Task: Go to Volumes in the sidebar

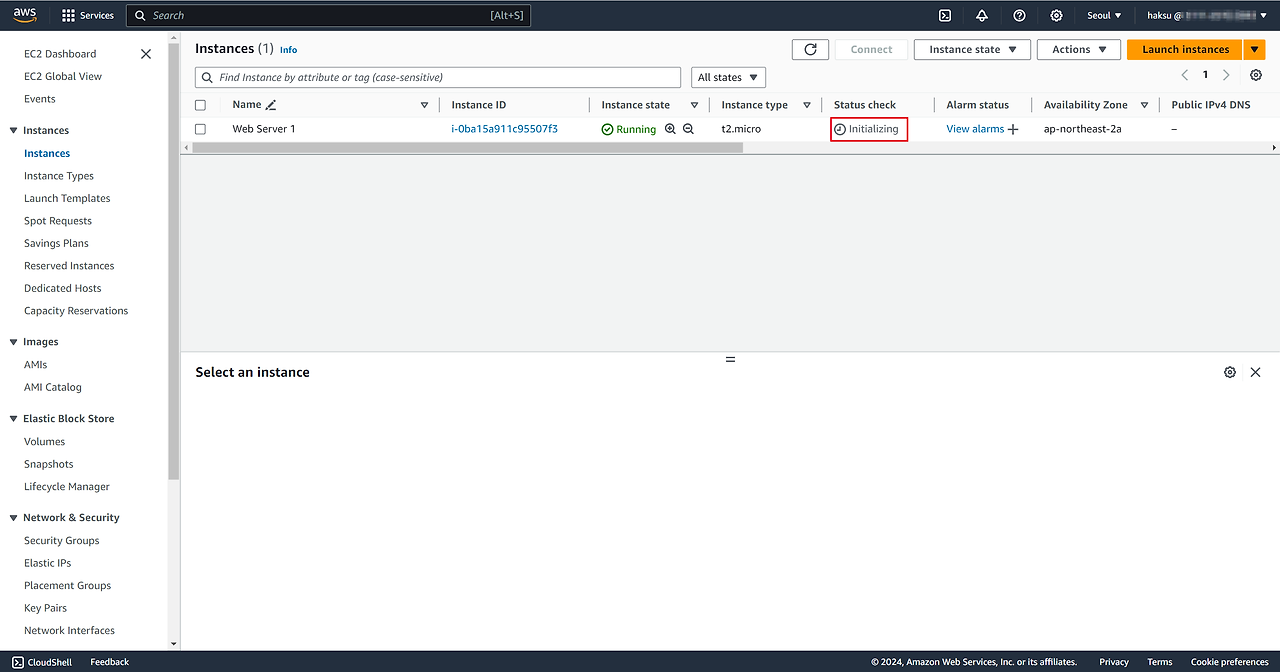Action: click(44, 442)
